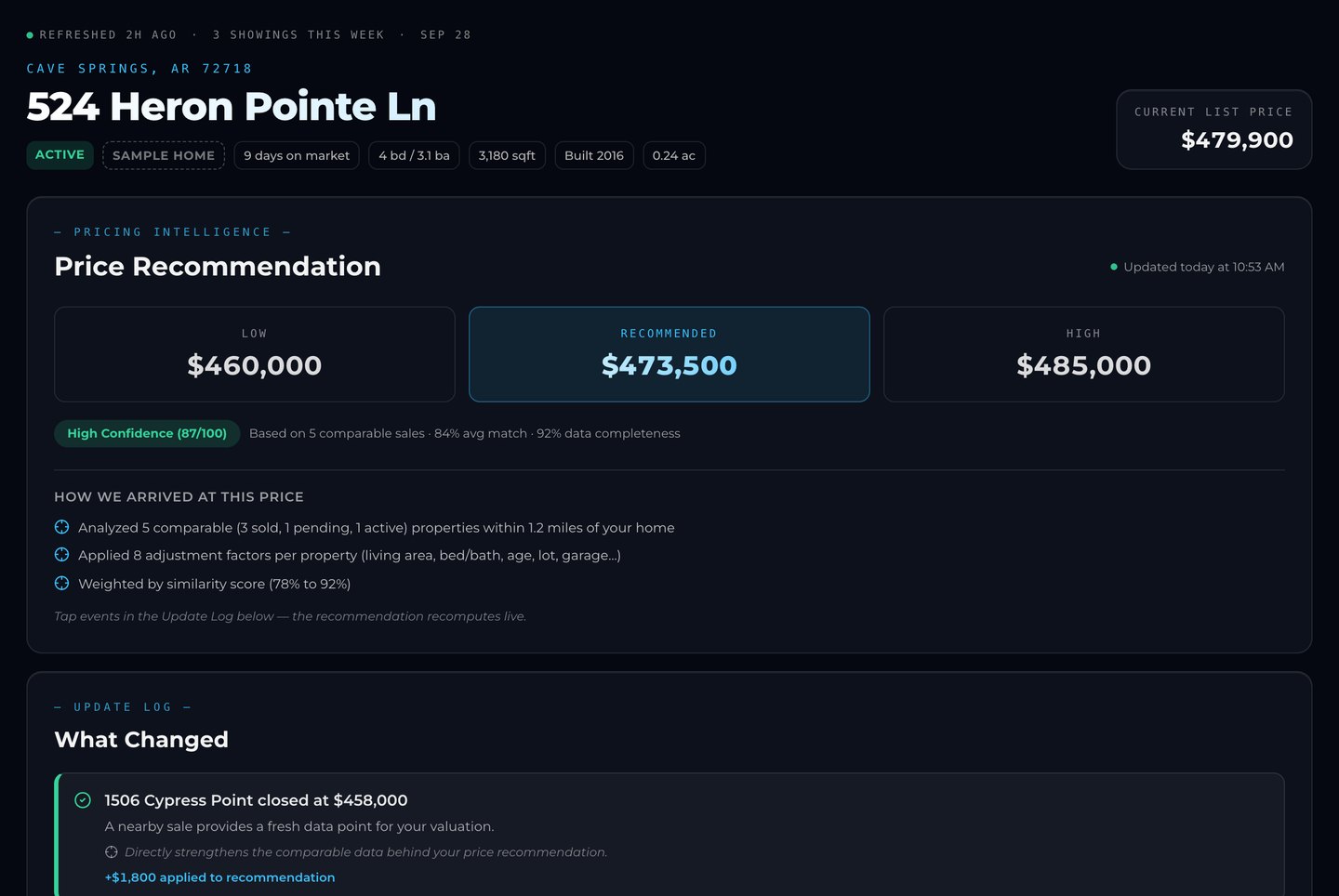Select the Low price card $460,000
The image size is (1339, 896).
pyautogui.click(x=255, y=354)
